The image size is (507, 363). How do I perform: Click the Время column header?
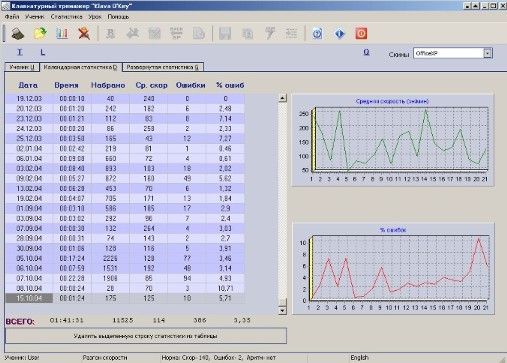coord(66,85)
